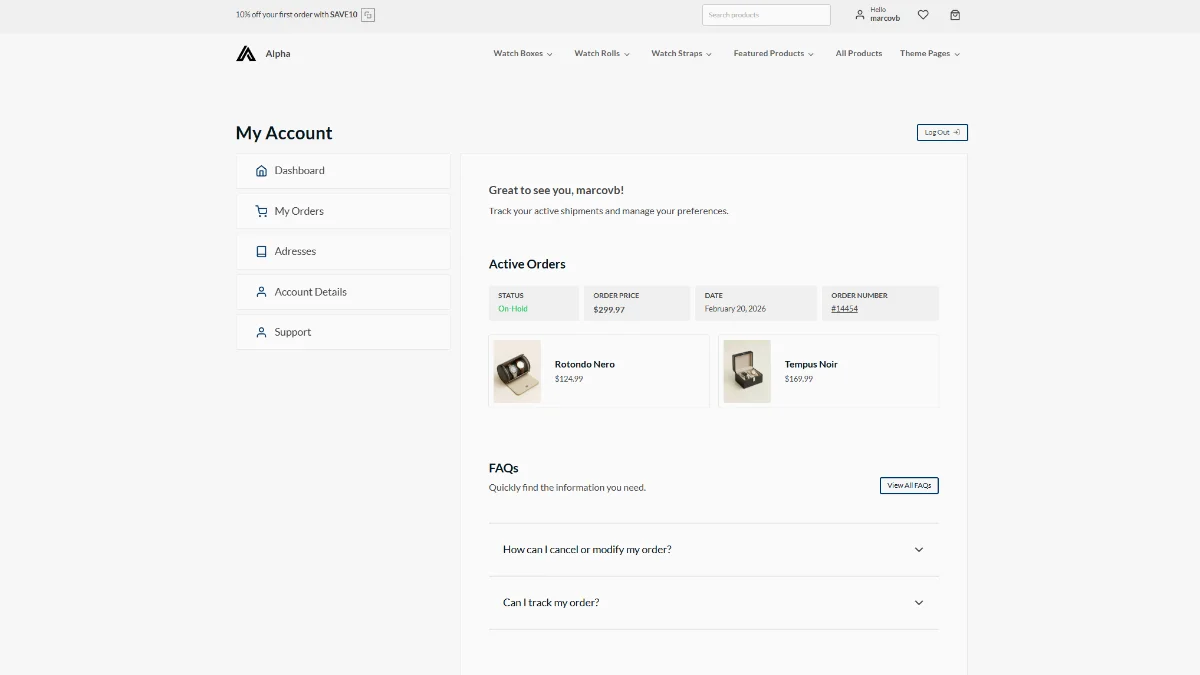Click the My Orders cart icon
Viewport: 1200px width, 675px height.
coord(261,211)
